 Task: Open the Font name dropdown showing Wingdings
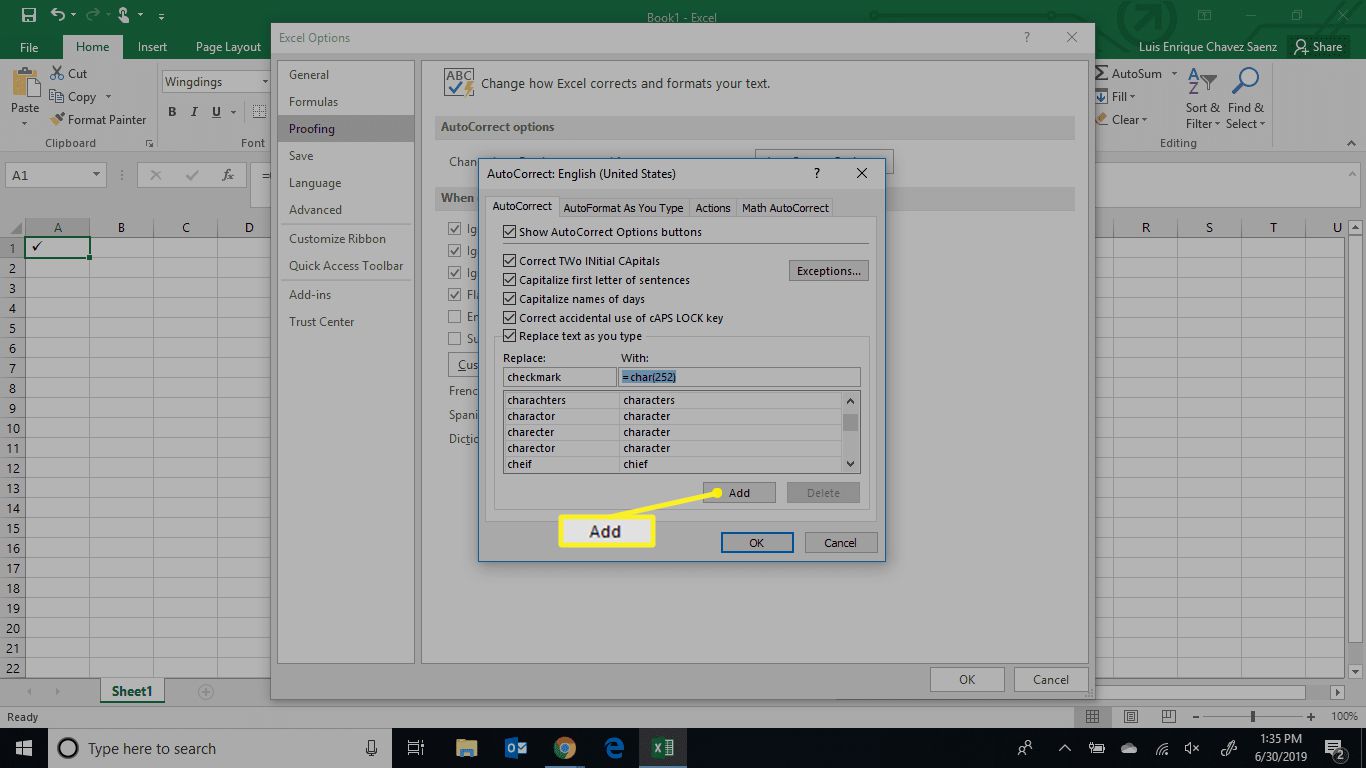[265, 82]
